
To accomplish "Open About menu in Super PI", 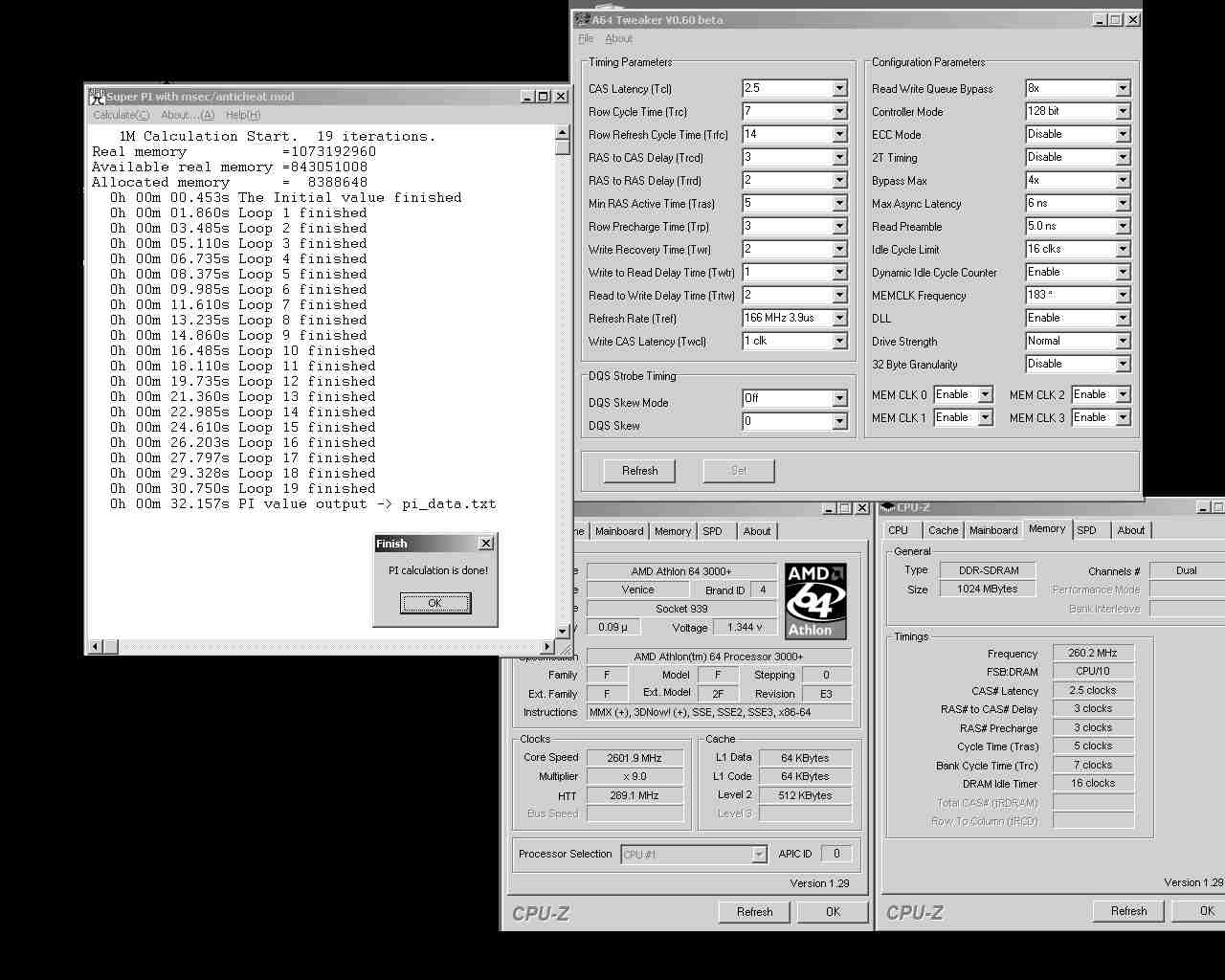I will [188, 115].
